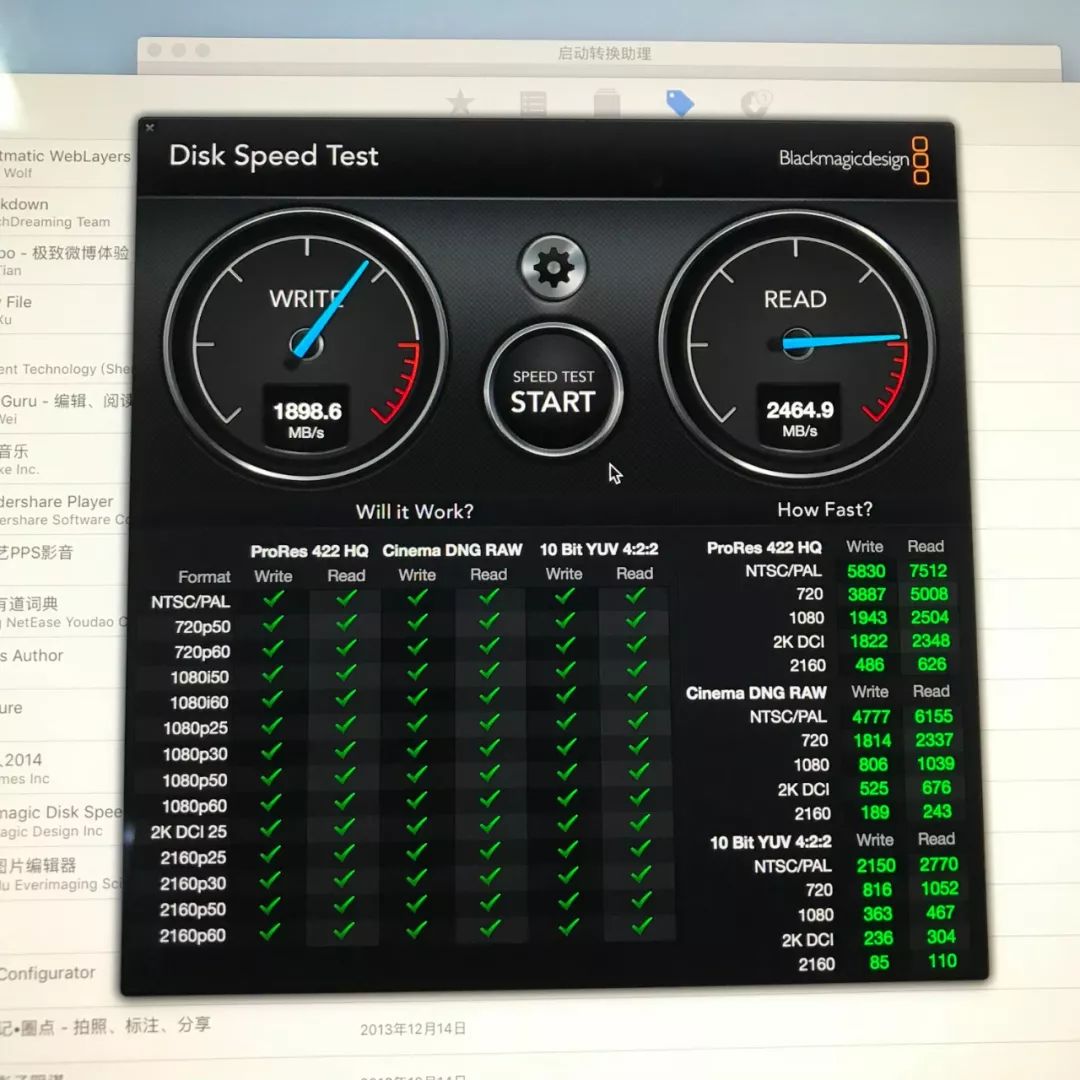Start the speed test
This screenshot has width=1080, height=1080.
[x=553, y=391]
